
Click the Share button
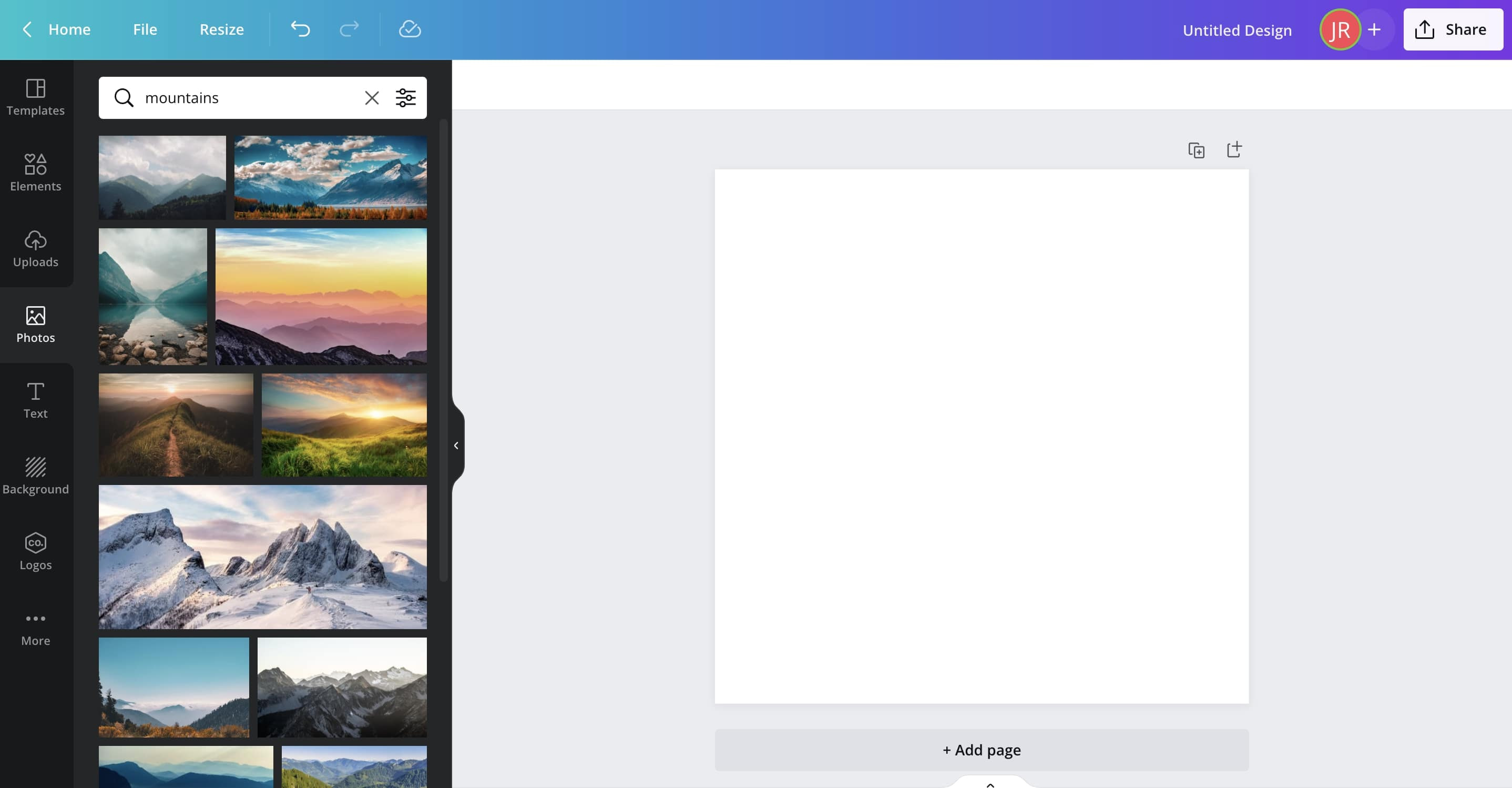[x=1452, y=29]
